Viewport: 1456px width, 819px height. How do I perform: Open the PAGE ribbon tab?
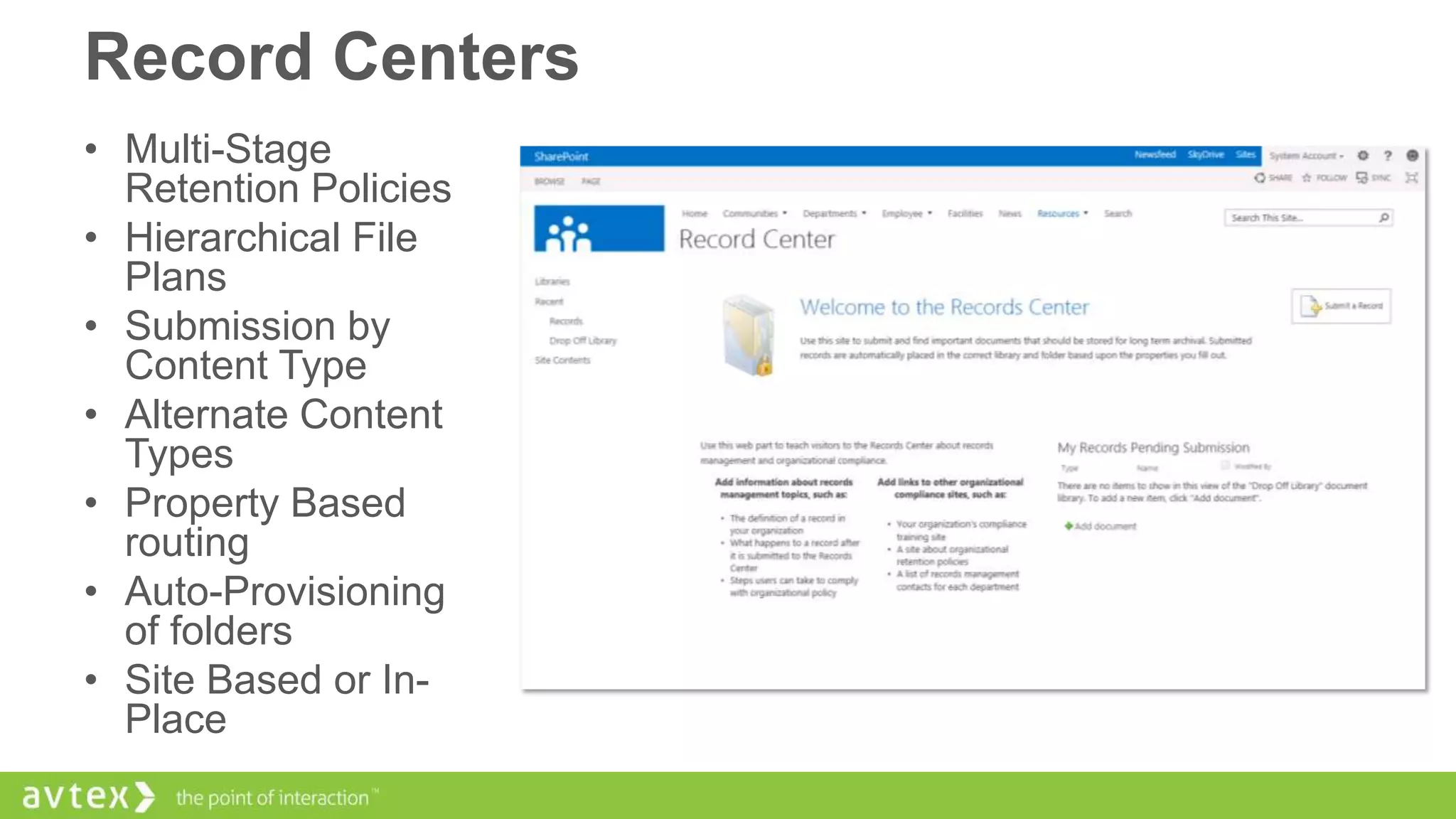591,181
